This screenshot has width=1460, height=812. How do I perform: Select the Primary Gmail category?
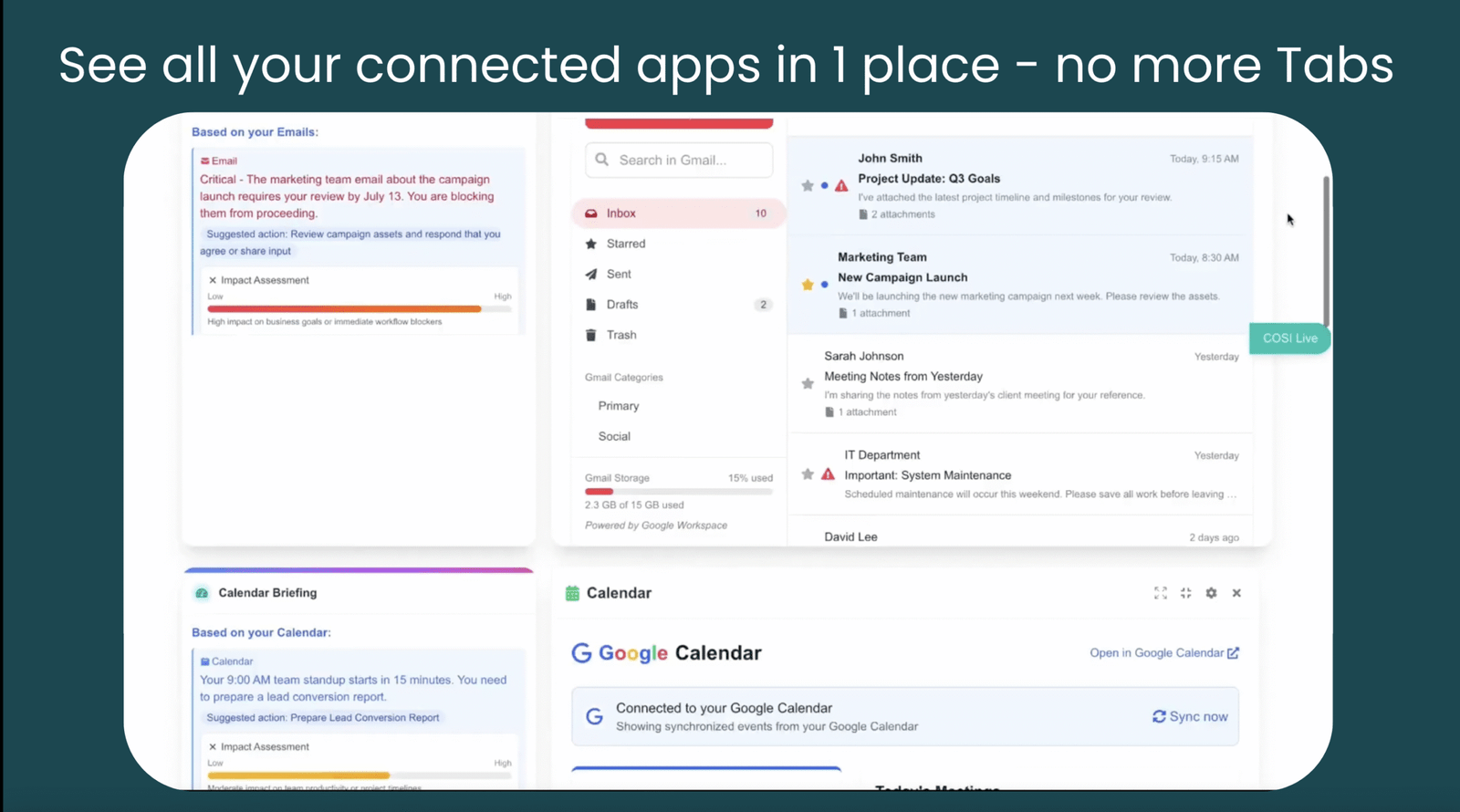[619, 406]
